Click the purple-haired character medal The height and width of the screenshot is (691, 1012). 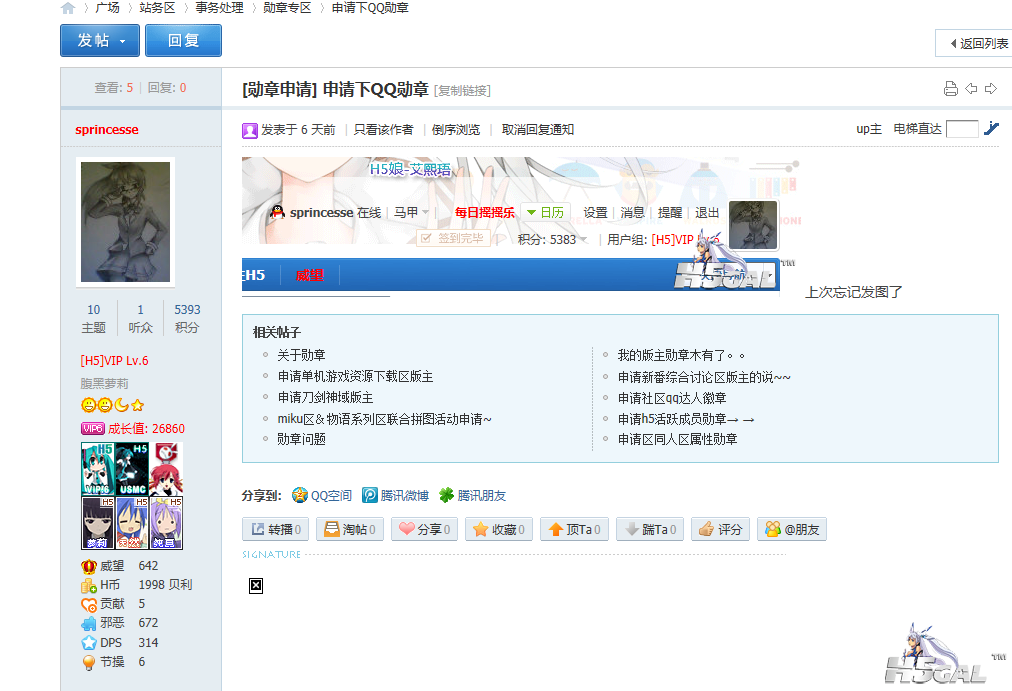167,523
